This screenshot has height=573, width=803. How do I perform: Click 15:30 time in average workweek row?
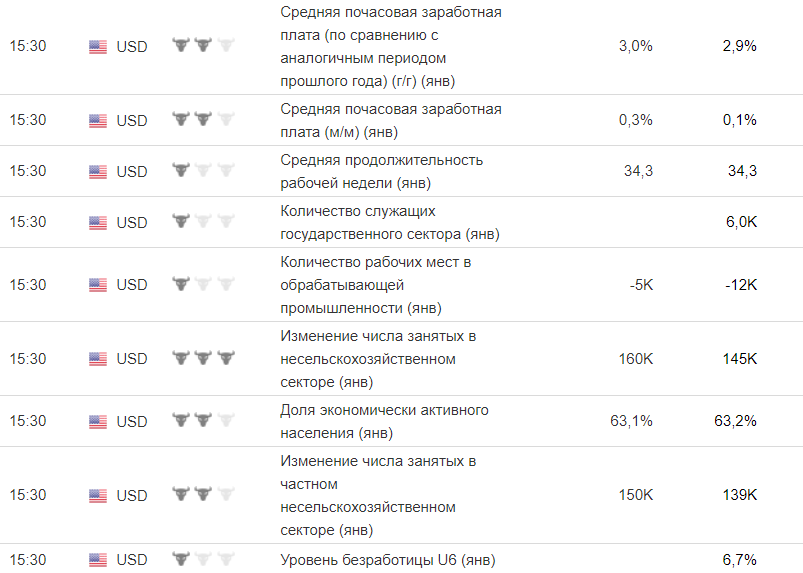(28, 171)
